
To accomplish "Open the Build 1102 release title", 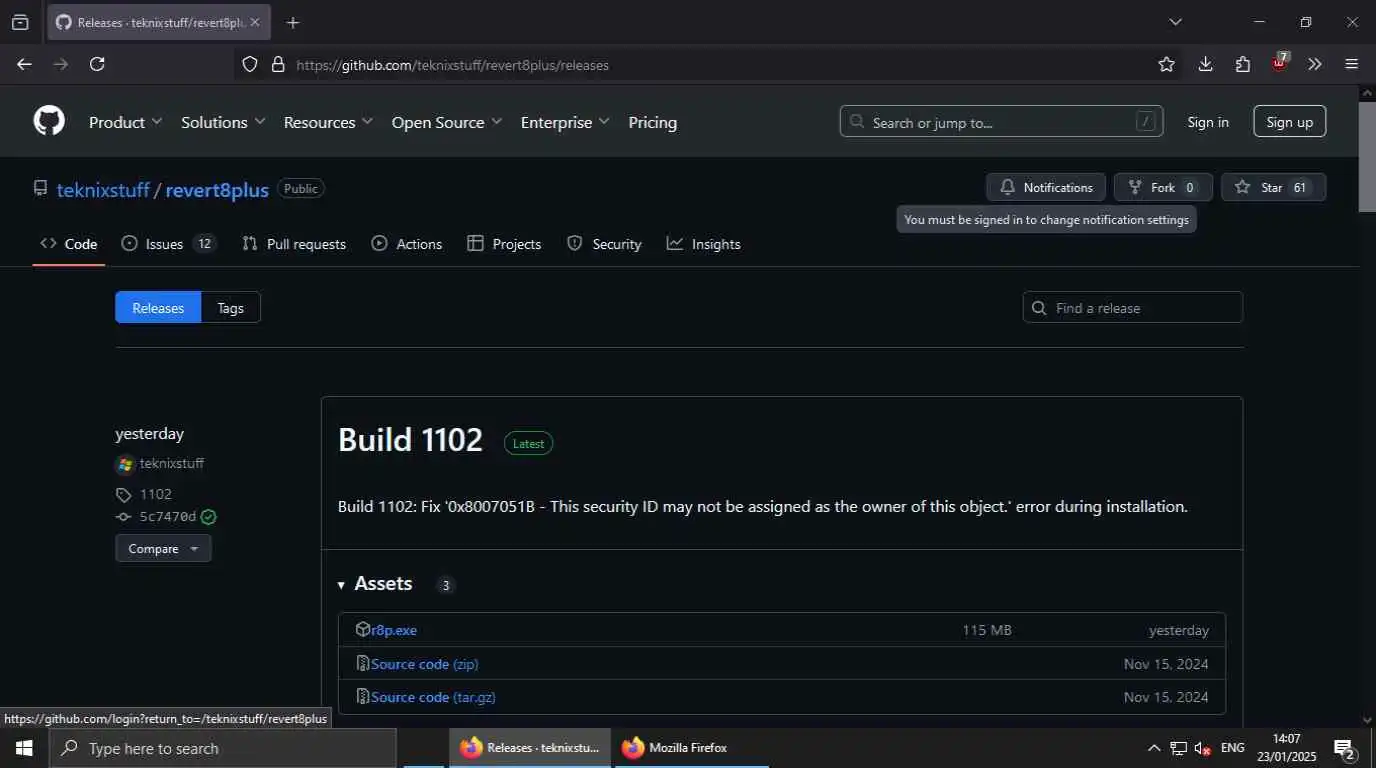I will pos(410,440).
